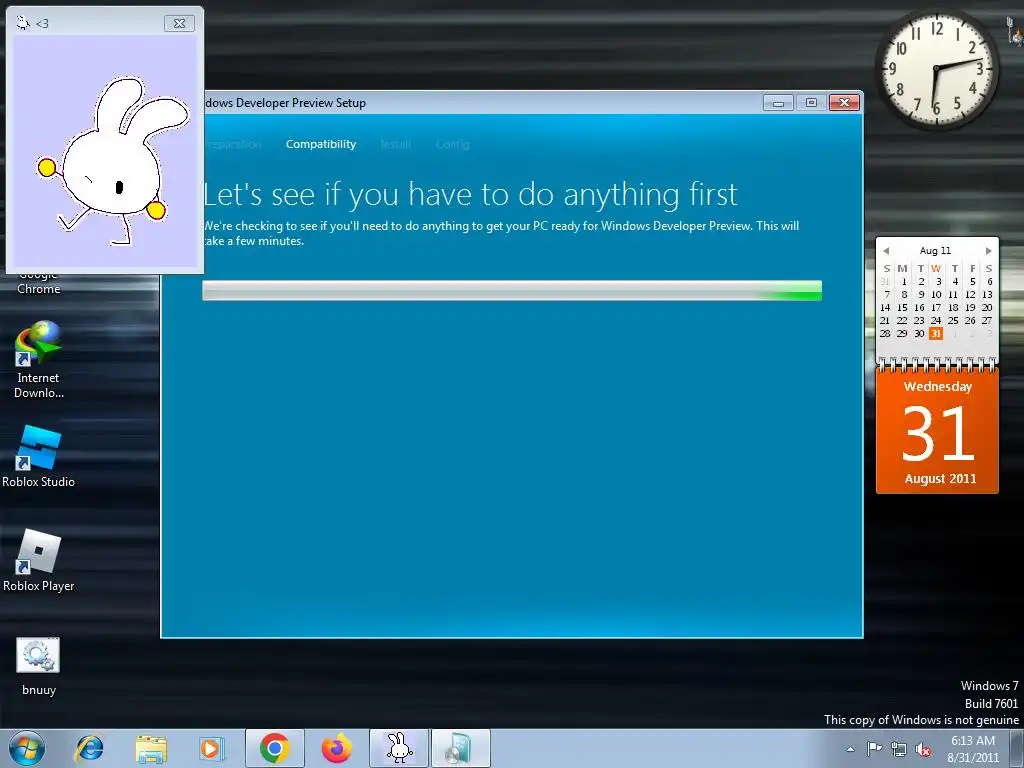Go to previous month in calendar gadget
This screenshot has width=1024, height=768.
point(886,251)
